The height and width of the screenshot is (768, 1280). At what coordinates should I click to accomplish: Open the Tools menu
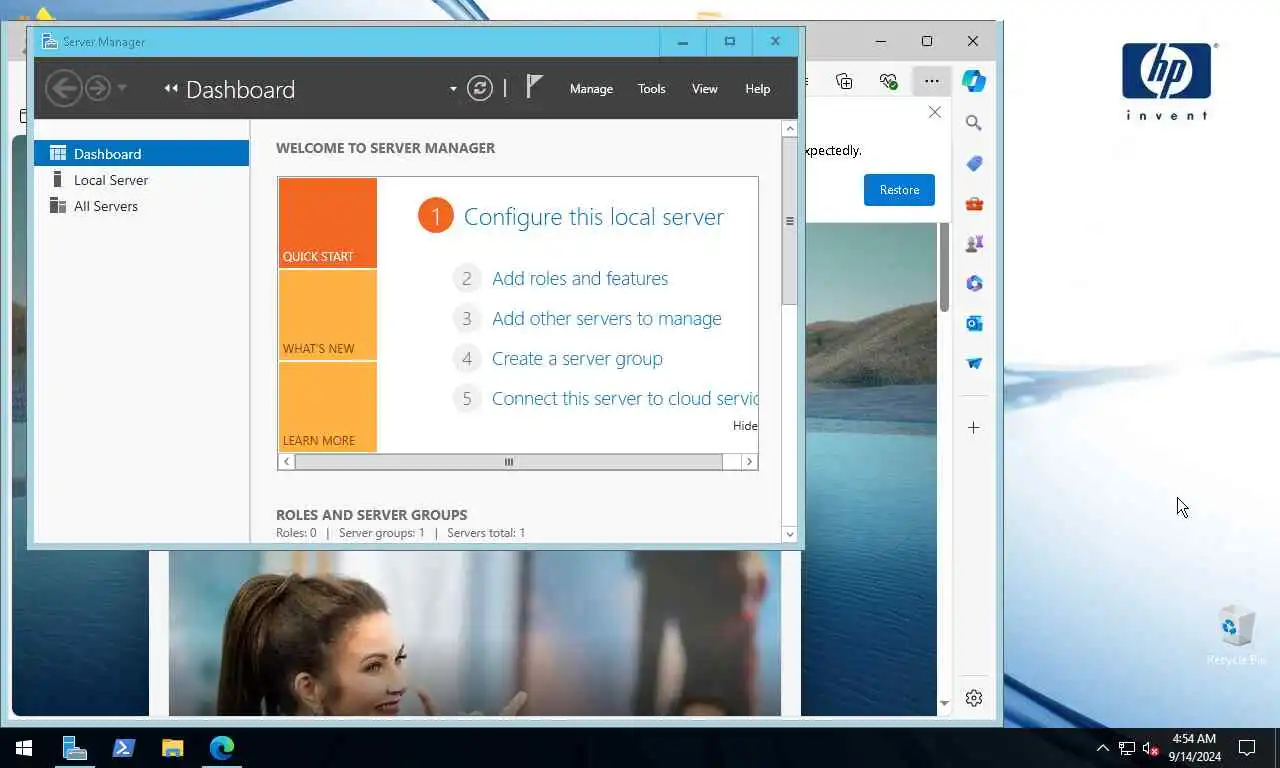pos(651,89)
